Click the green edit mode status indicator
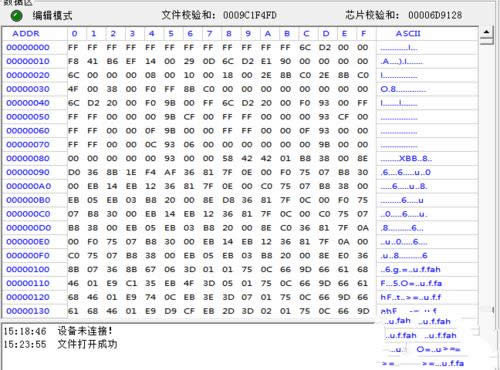500x370 pixels. (x=17, y=15)
